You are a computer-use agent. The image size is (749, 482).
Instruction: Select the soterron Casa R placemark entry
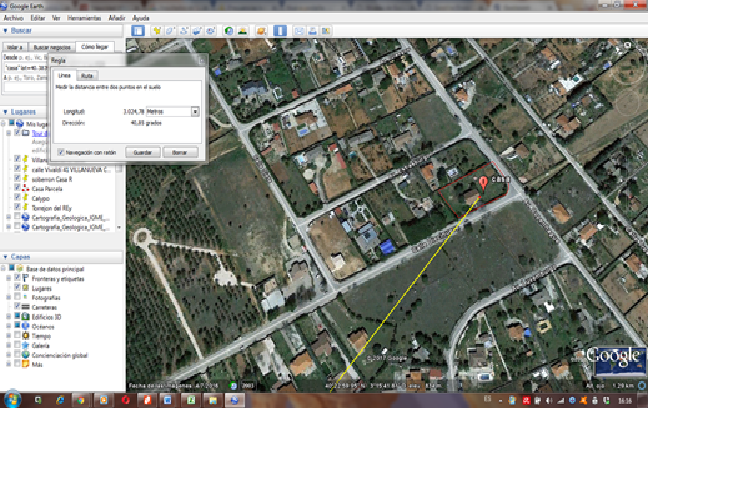pyautogui.click(x=52, y=179)
